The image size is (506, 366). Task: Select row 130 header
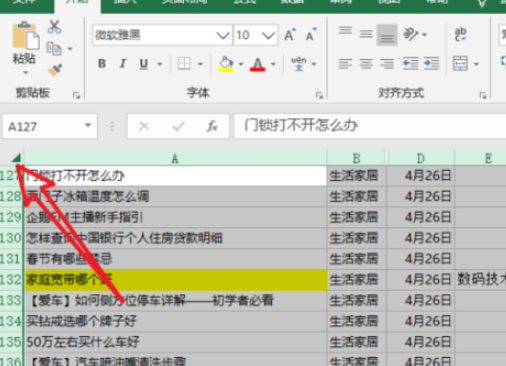coord(11,238)
